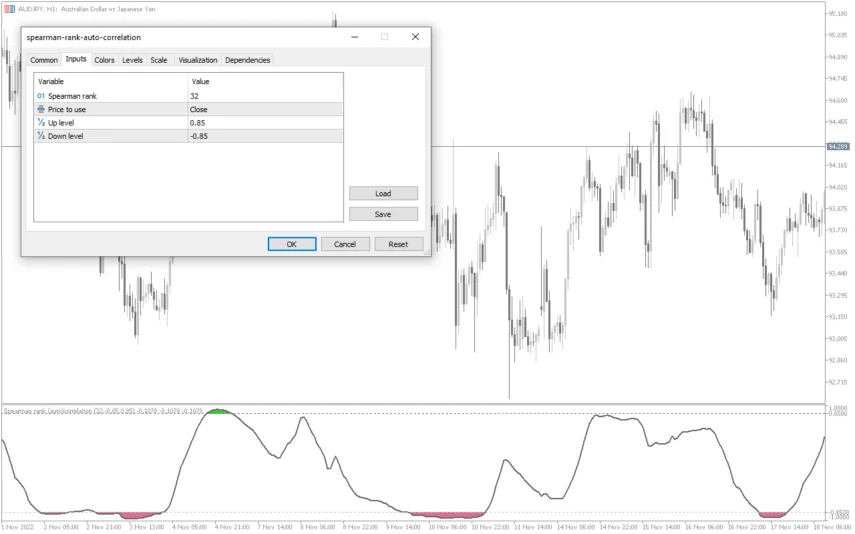
Task: Edit the Spearman rank value 32
Action: 266,96
